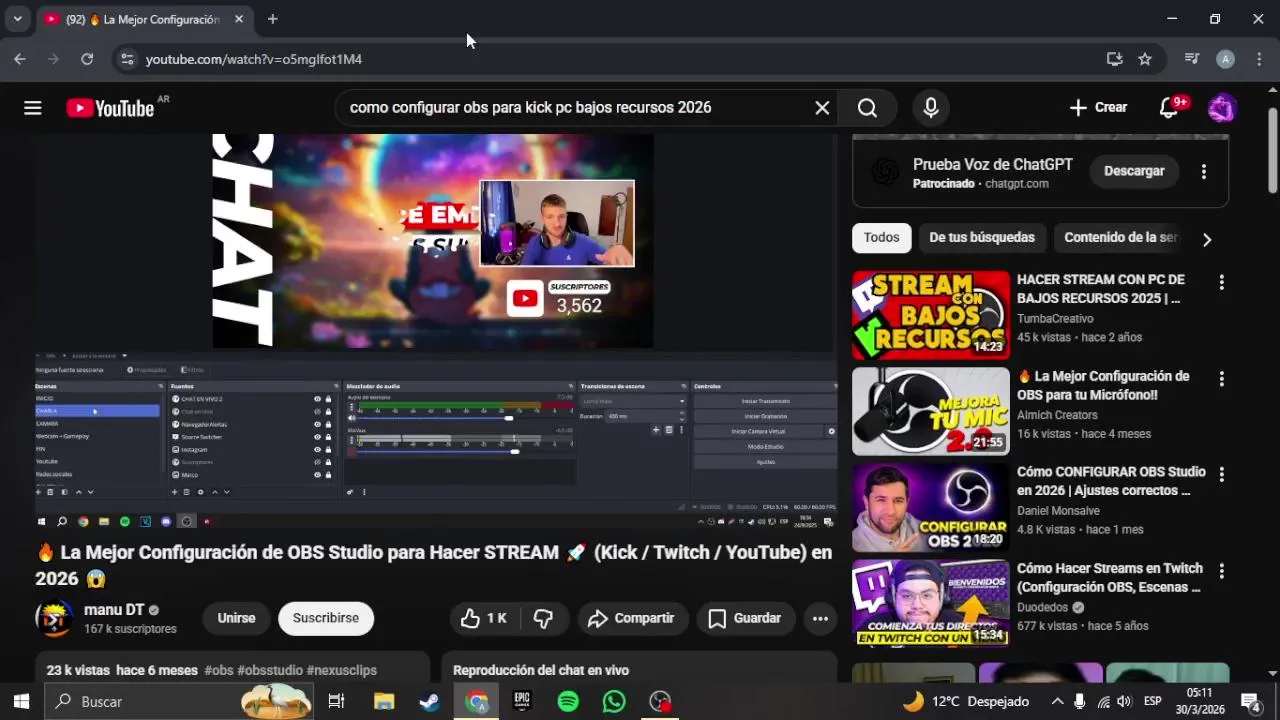Share the video with Compartir
Image resolution: width=1280 pixels, height=720 pixels.
(x=632, y=619)
